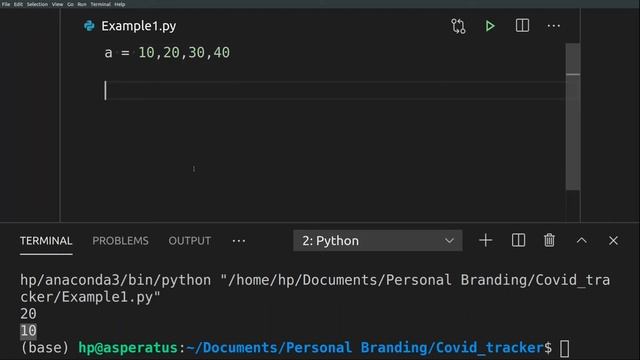
Task: Switch to the OUTPUT panel tab
Action: pos(190,241)
